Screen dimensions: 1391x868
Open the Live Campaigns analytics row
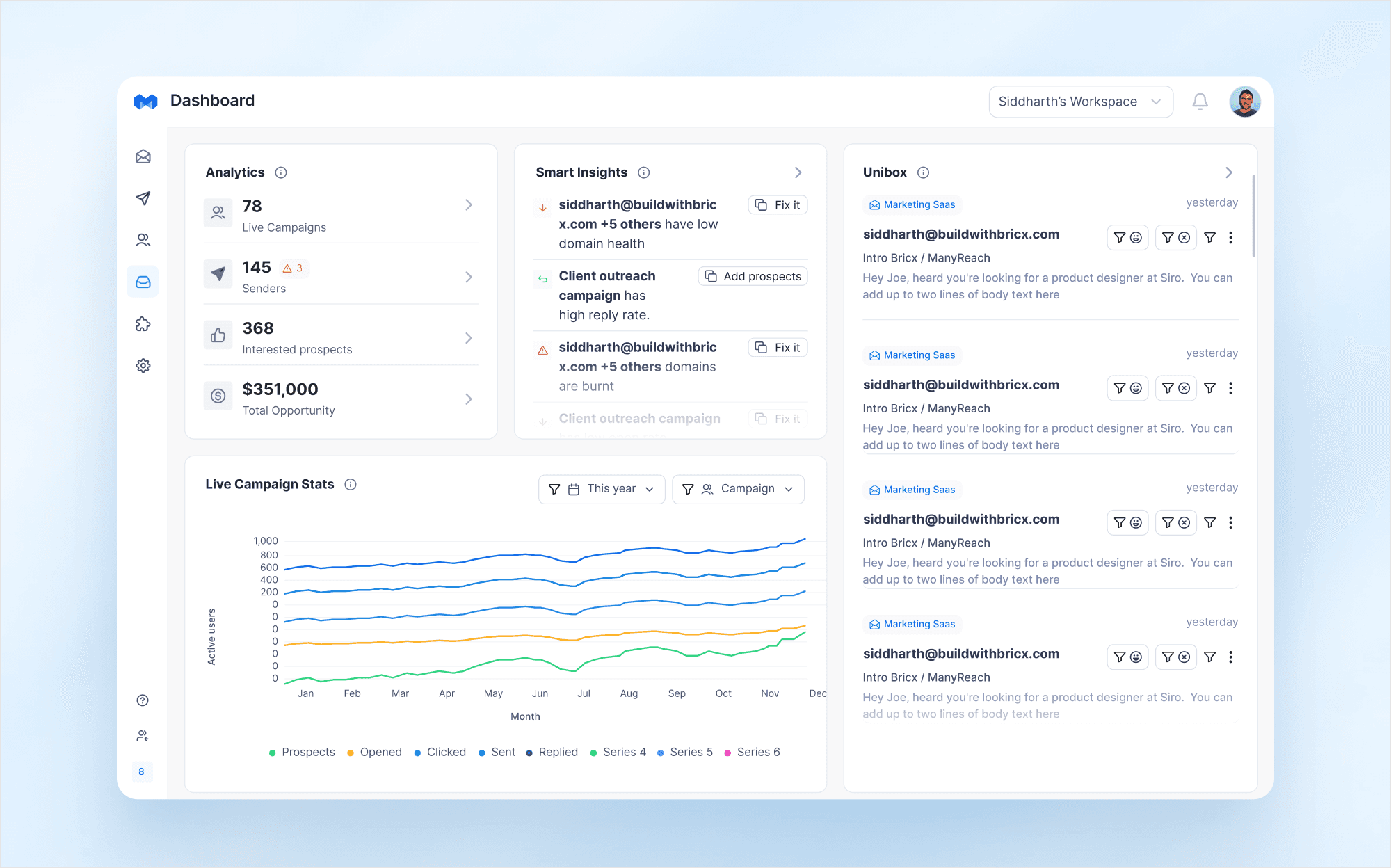(x=340, y=214)
